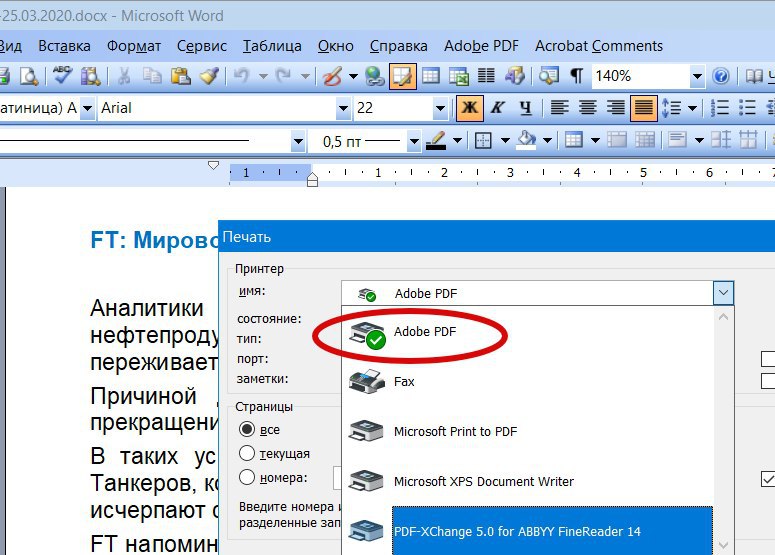Select the 'номера:' pages radio button
This screenshot has height=555, width=775.
click(x=247, y=477)
